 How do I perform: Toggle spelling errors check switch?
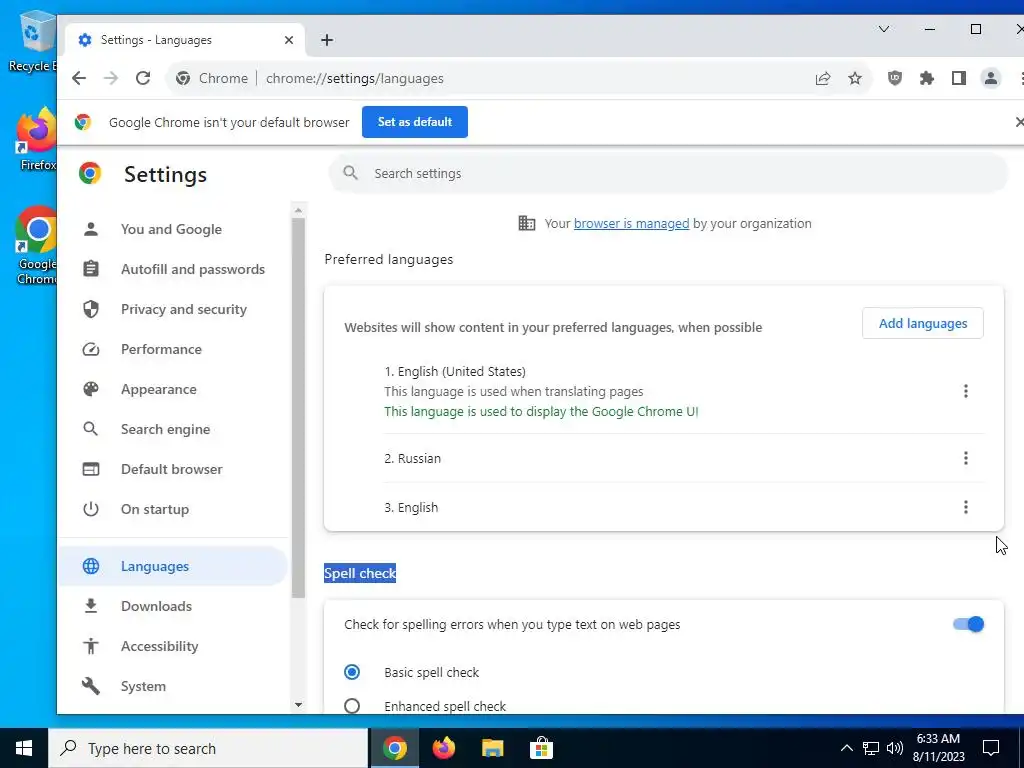tap(968, 624)
